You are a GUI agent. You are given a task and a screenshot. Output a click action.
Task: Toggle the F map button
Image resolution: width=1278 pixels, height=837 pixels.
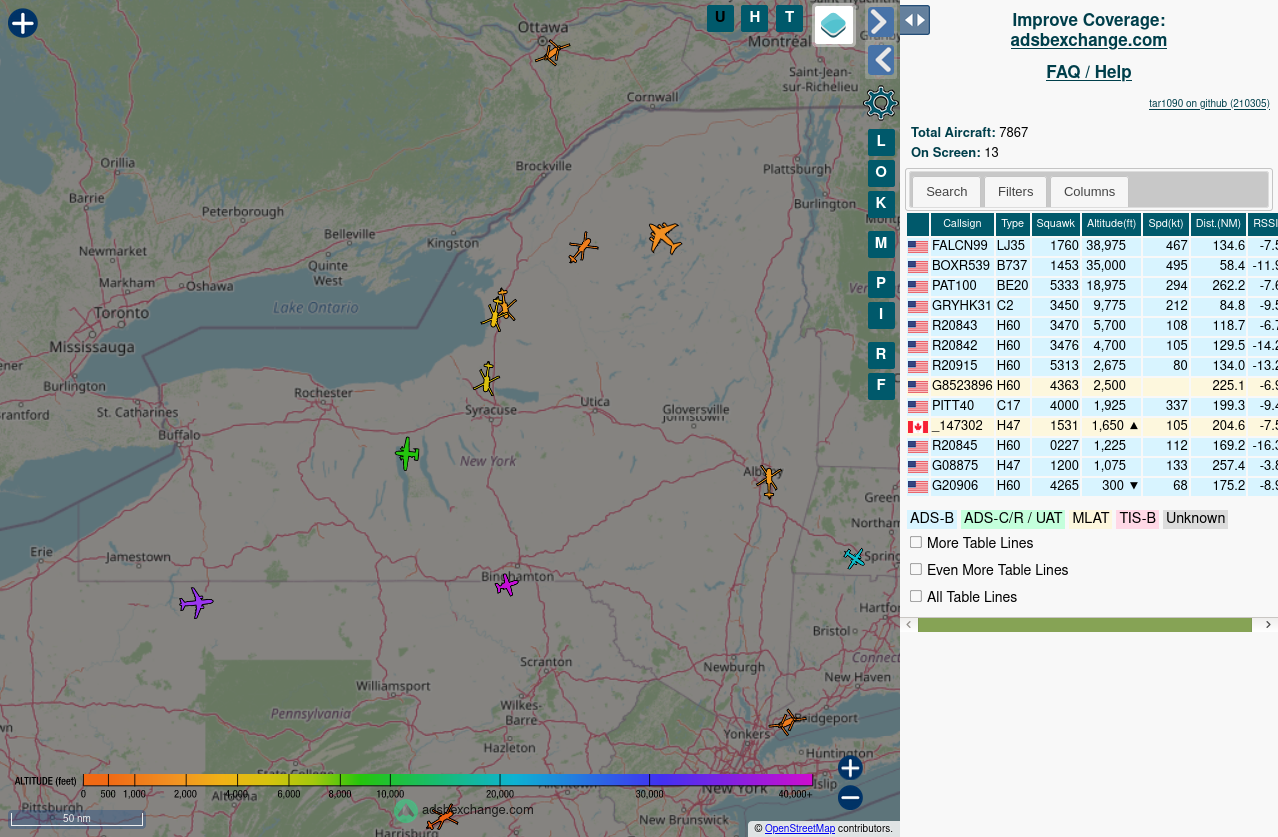[x=881, y=385]
